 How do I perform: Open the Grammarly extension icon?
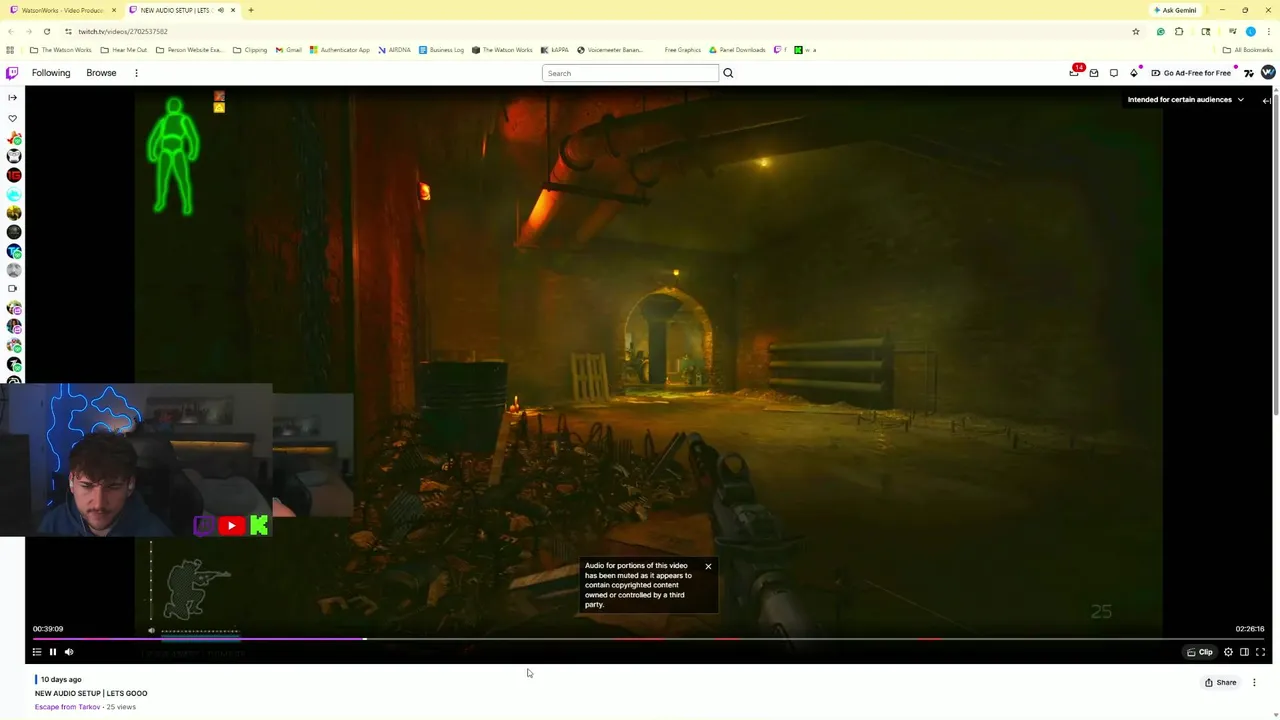click(1160, 31)
